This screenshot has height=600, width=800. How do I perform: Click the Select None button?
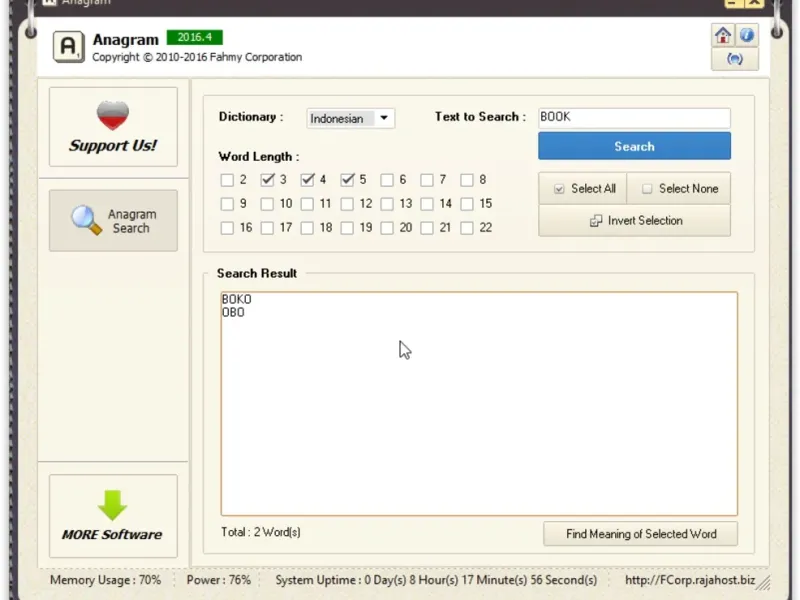(679, 189)
